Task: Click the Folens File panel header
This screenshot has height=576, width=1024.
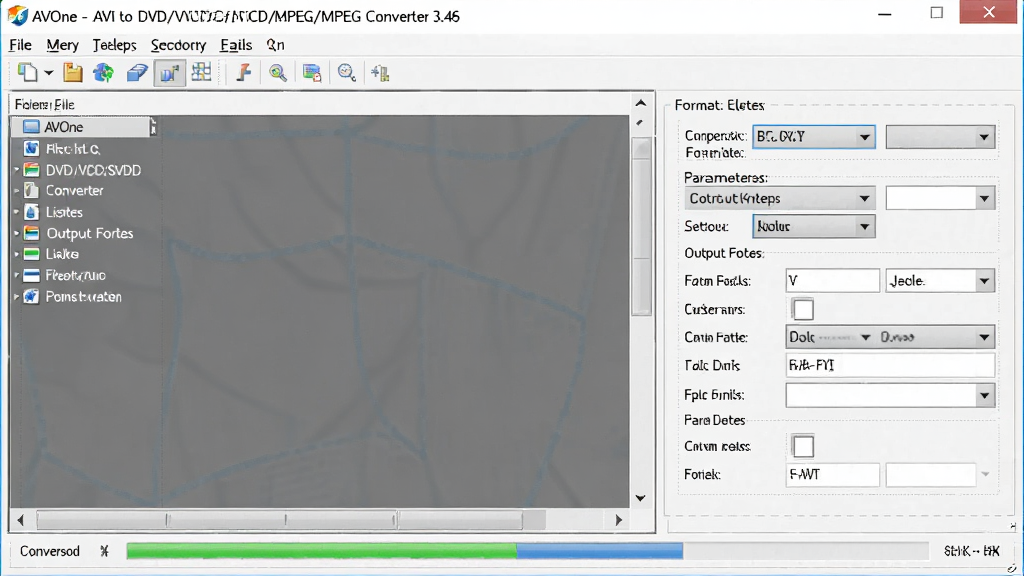Action: tap(45, 104)
